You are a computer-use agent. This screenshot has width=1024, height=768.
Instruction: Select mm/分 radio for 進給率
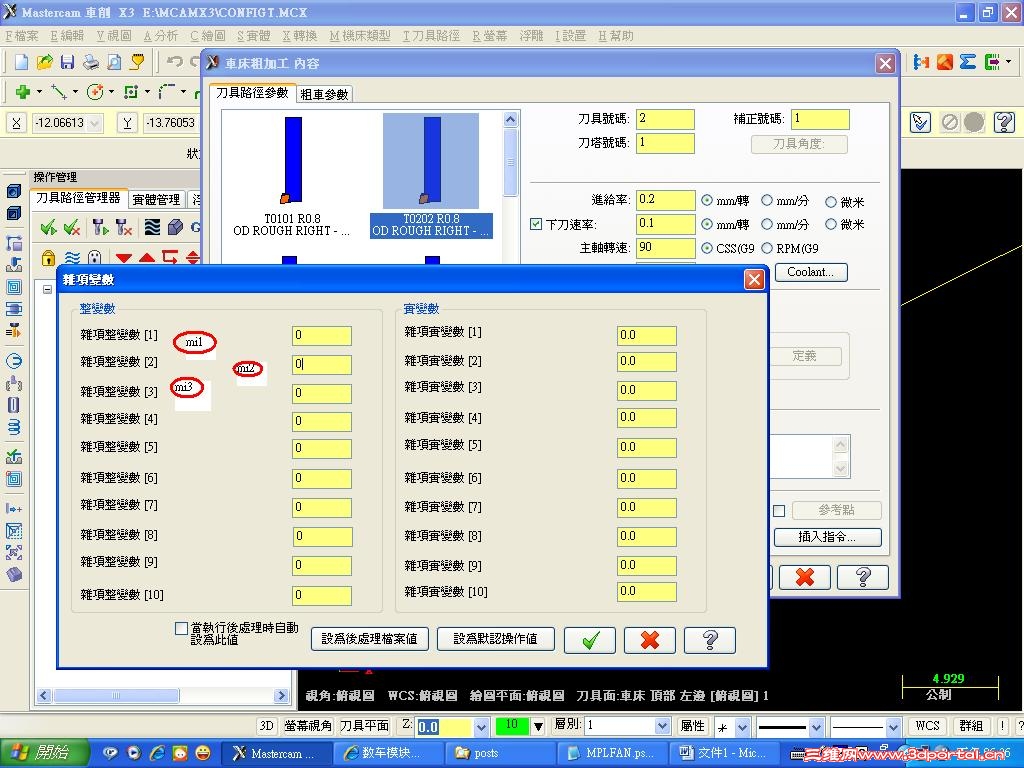(767, 200)
